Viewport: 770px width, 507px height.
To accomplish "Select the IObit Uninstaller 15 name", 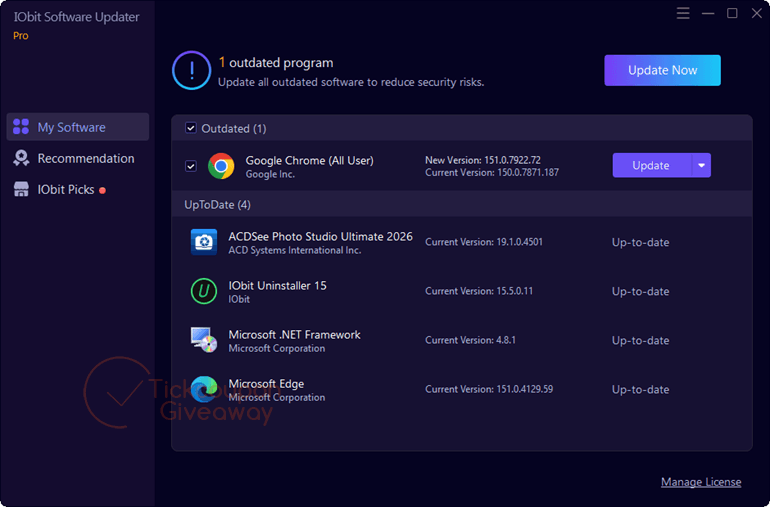I will (277, 285).
